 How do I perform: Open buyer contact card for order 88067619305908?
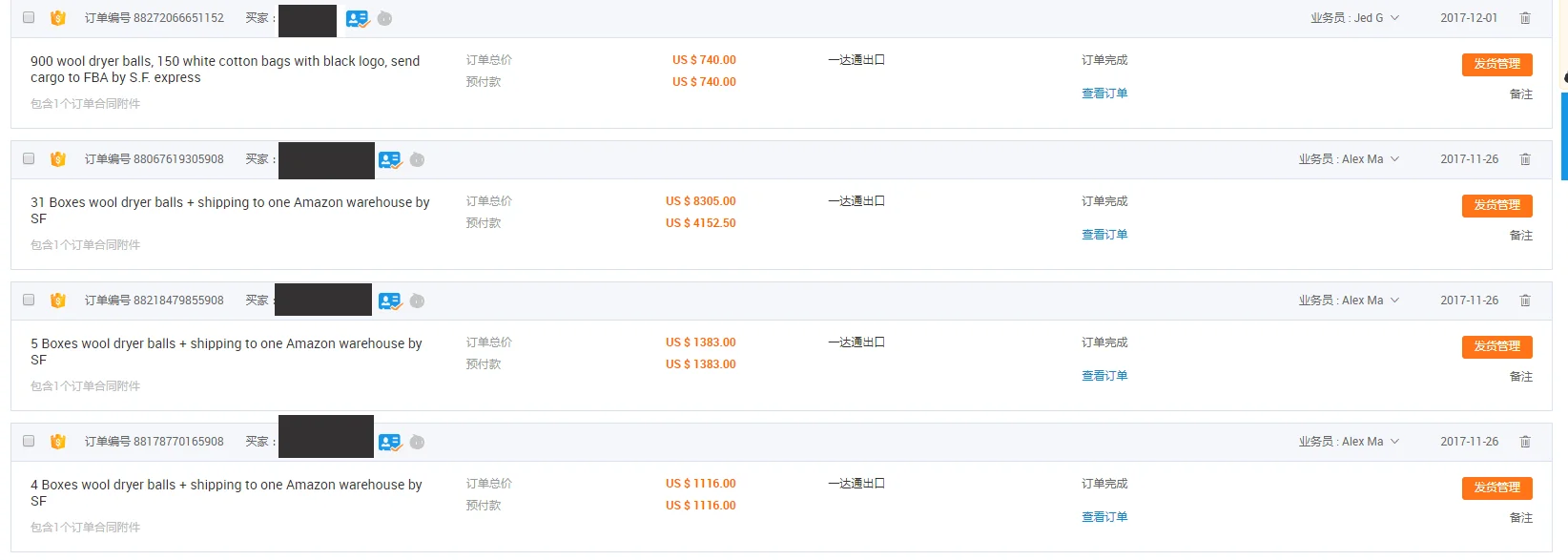coord(389,159)
